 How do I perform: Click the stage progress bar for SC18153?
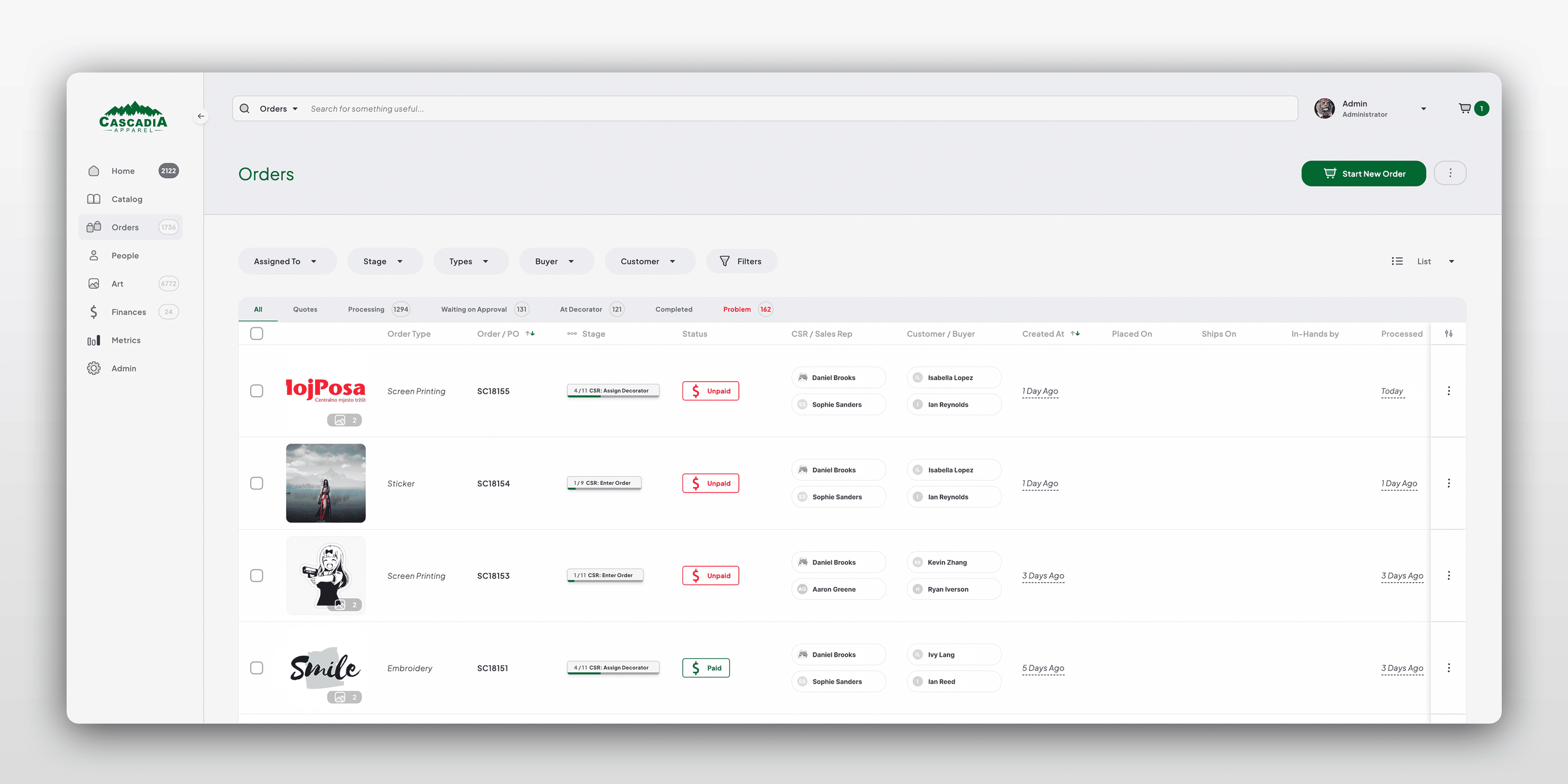[x=604, y=575]
